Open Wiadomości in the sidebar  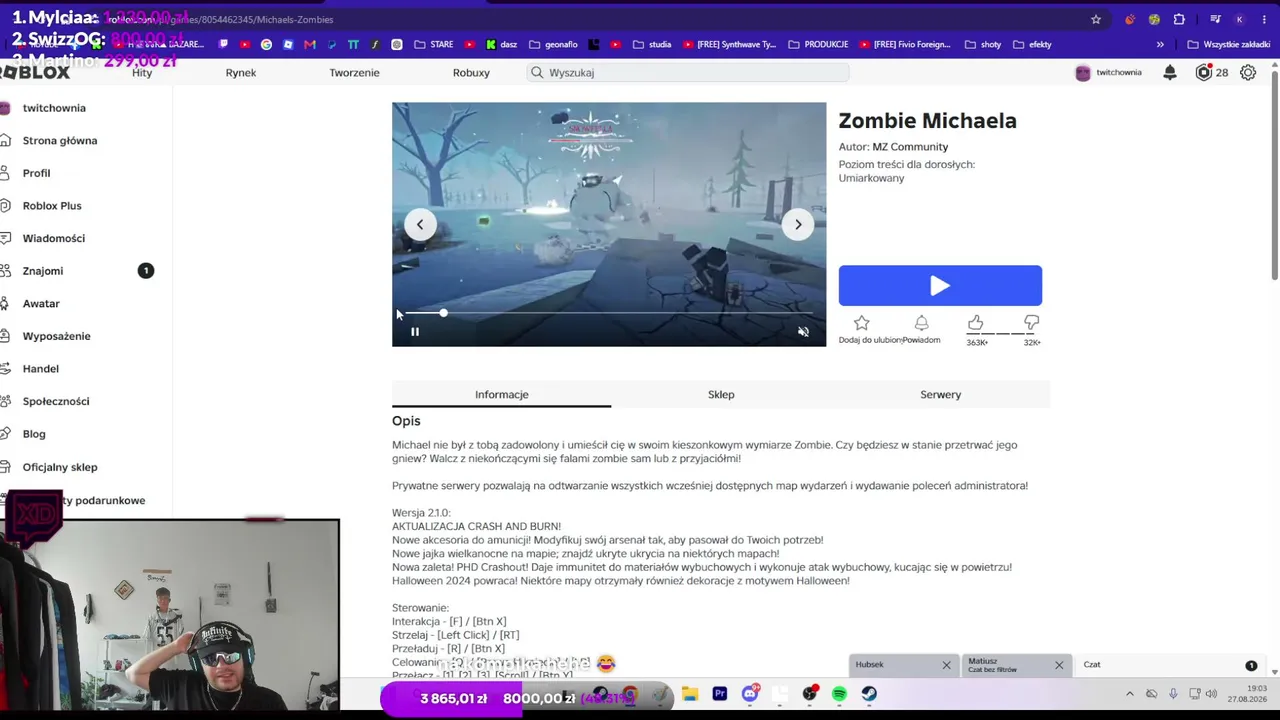[54, 238]
